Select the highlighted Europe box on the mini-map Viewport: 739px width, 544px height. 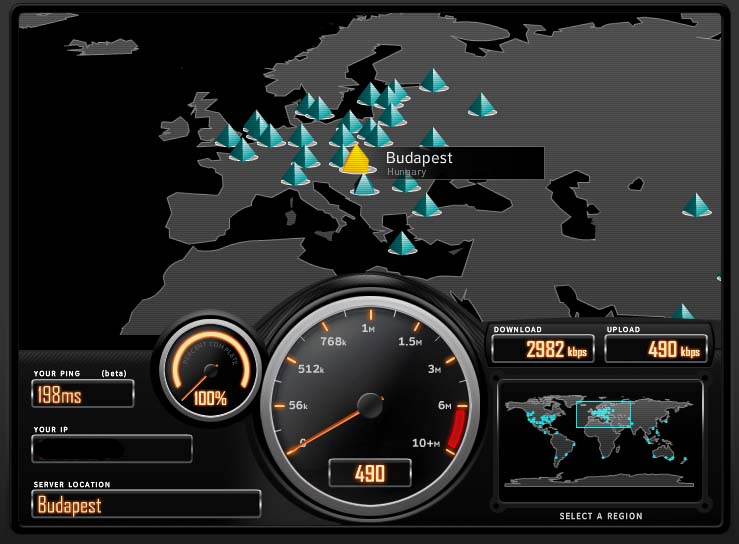click(x=603, y=414)
